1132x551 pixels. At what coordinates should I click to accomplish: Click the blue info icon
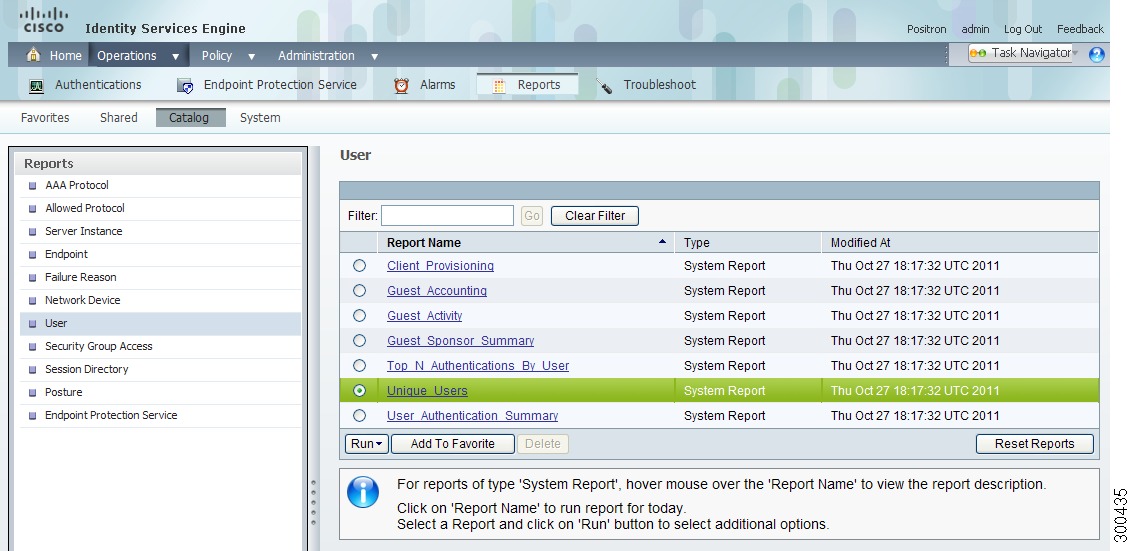362,492
